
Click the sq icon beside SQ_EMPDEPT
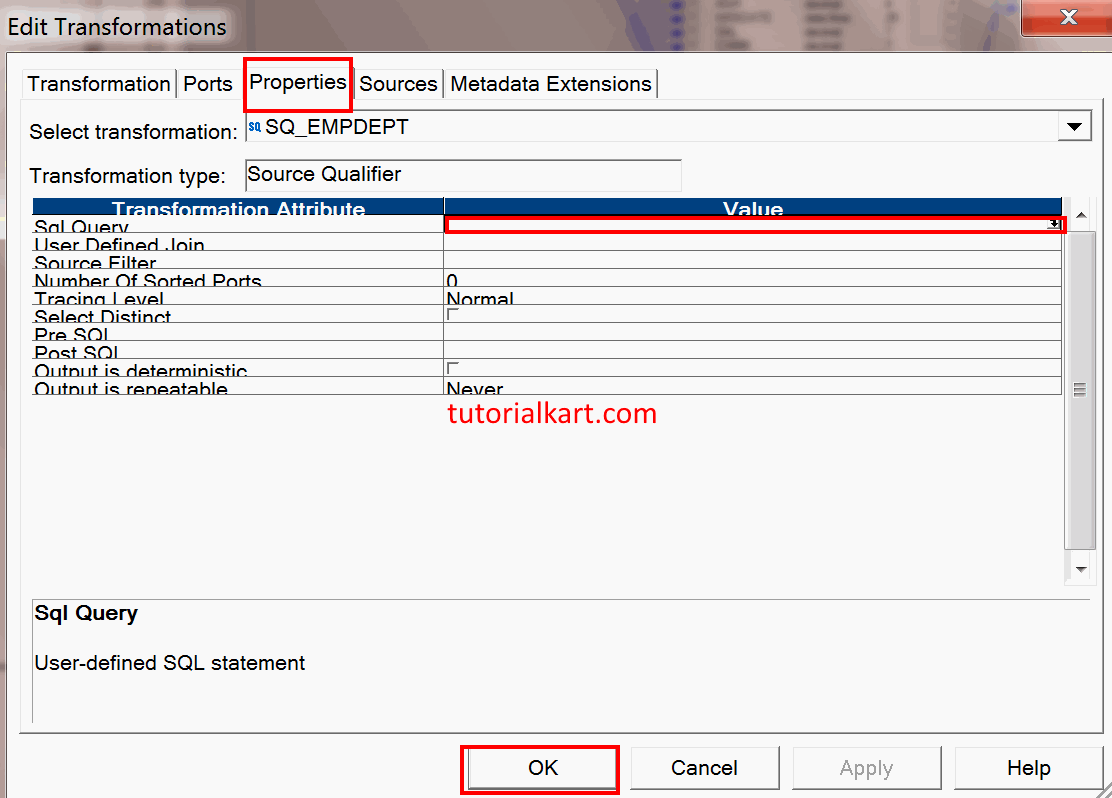tap(256, 126)
